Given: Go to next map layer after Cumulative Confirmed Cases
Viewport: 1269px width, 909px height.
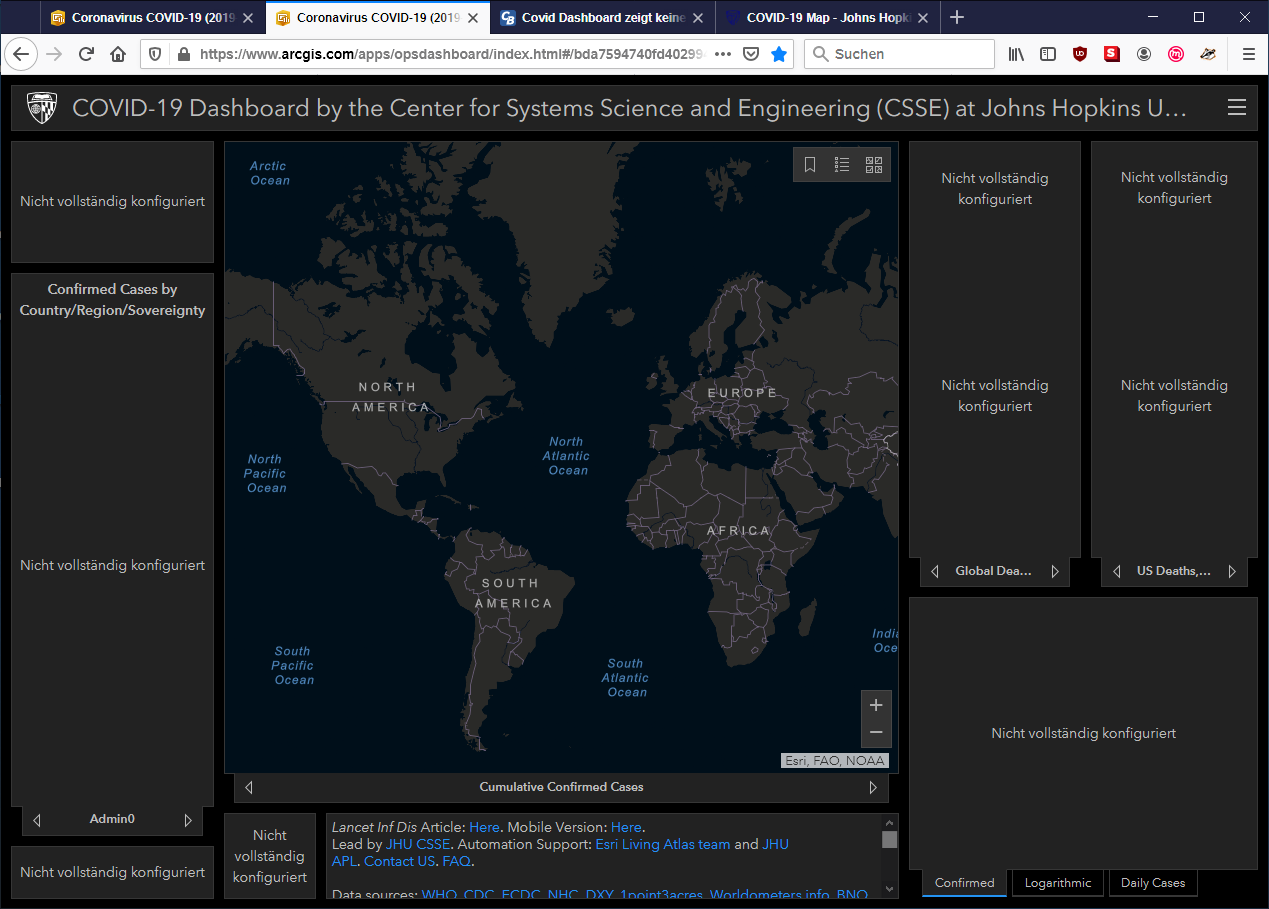Looking at the screenshot, I should 873,787.
